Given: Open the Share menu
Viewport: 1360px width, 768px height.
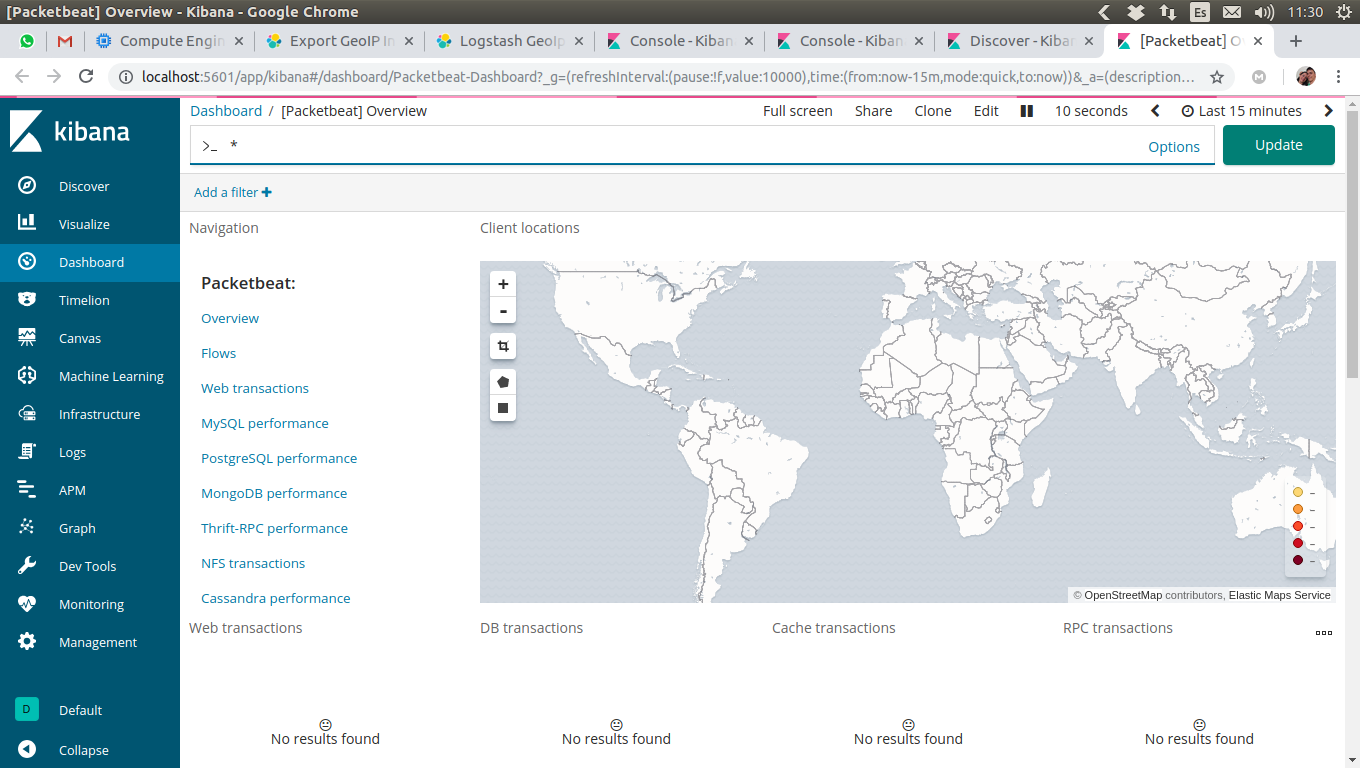Looking at the screenshot, I should coord(874,111).
